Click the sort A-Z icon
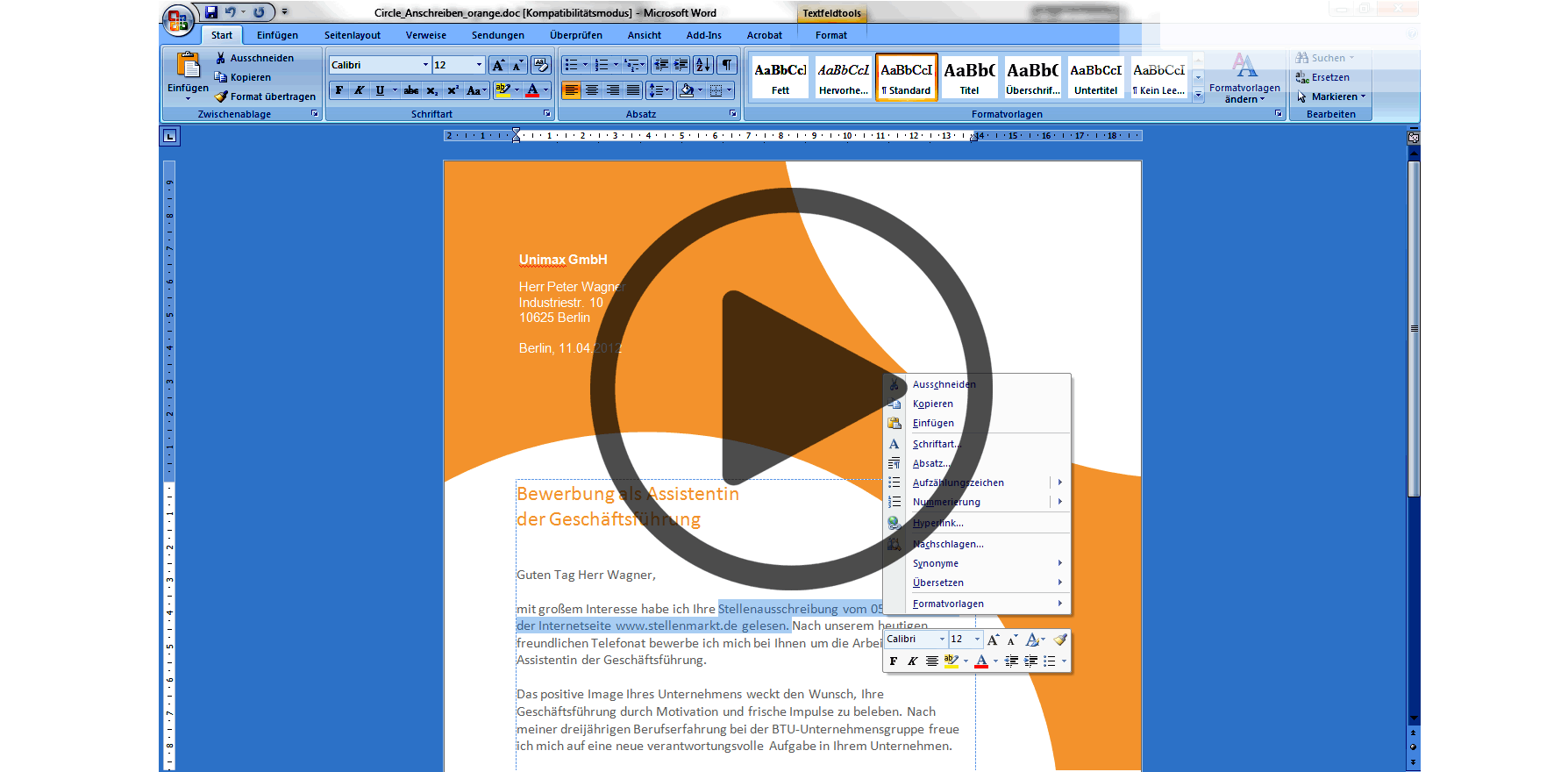Viewport: 1568px width, 772px height. pyautogui.click(x=702, y=65)
